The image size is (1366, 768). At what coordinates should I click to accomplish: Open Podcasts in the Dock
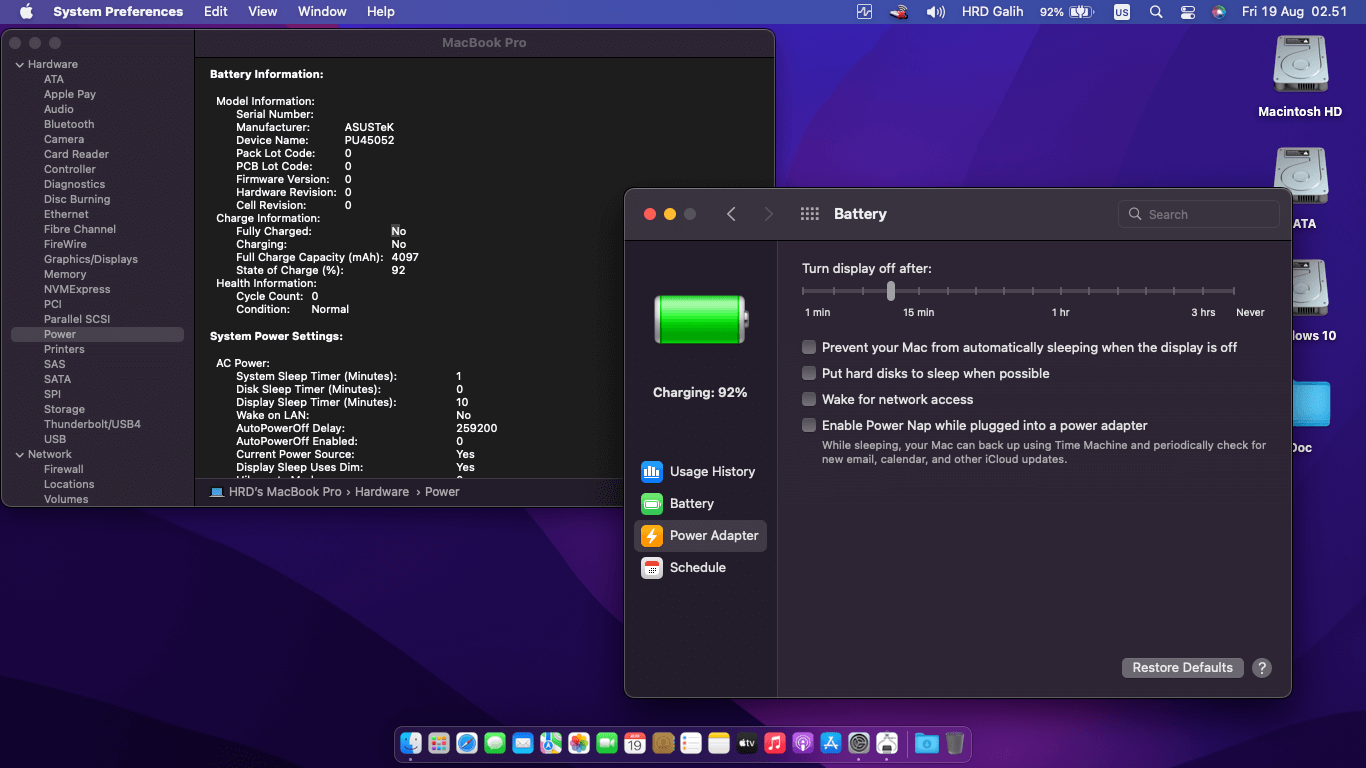point(803,743)
